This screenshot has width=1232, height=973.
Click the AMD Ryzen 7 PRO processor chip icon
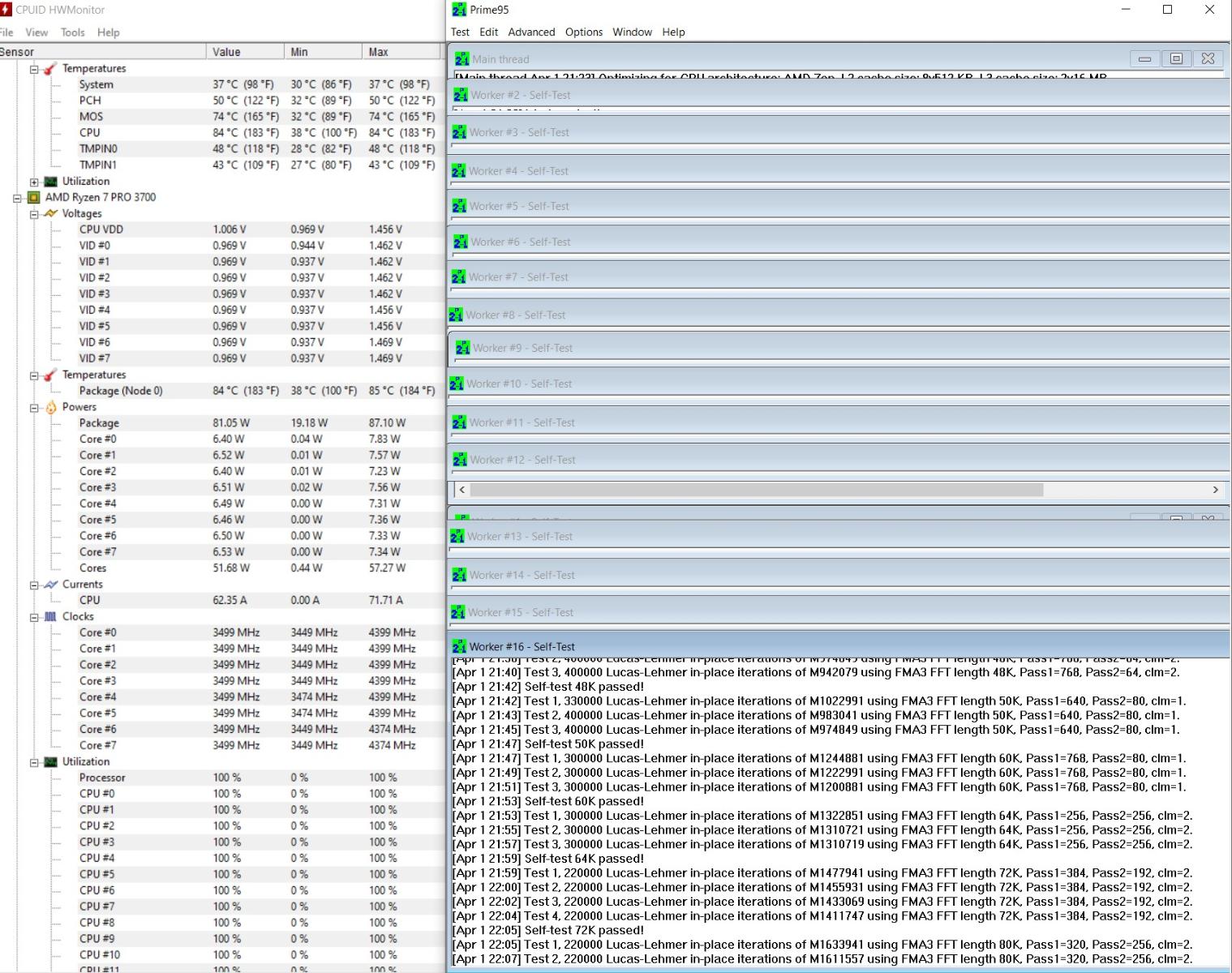[33, 197]
